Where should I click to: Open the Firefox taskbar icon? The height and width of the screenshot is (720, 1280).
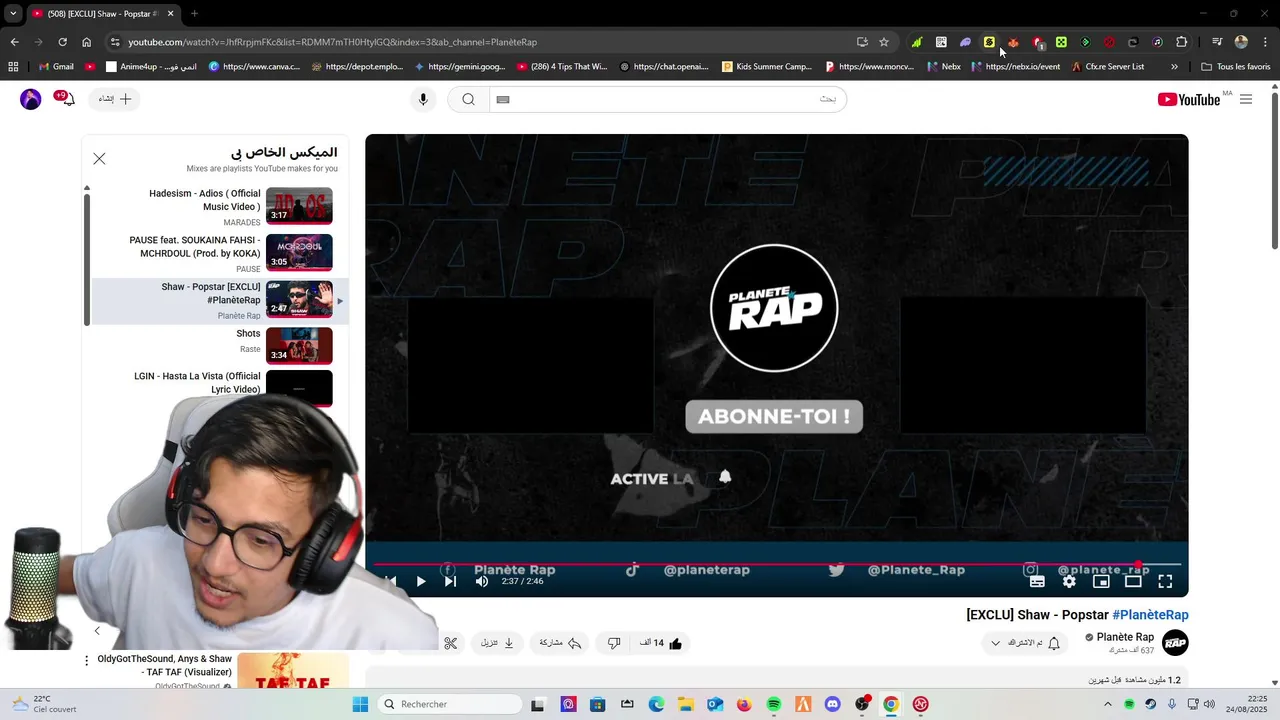pos(744,704)
